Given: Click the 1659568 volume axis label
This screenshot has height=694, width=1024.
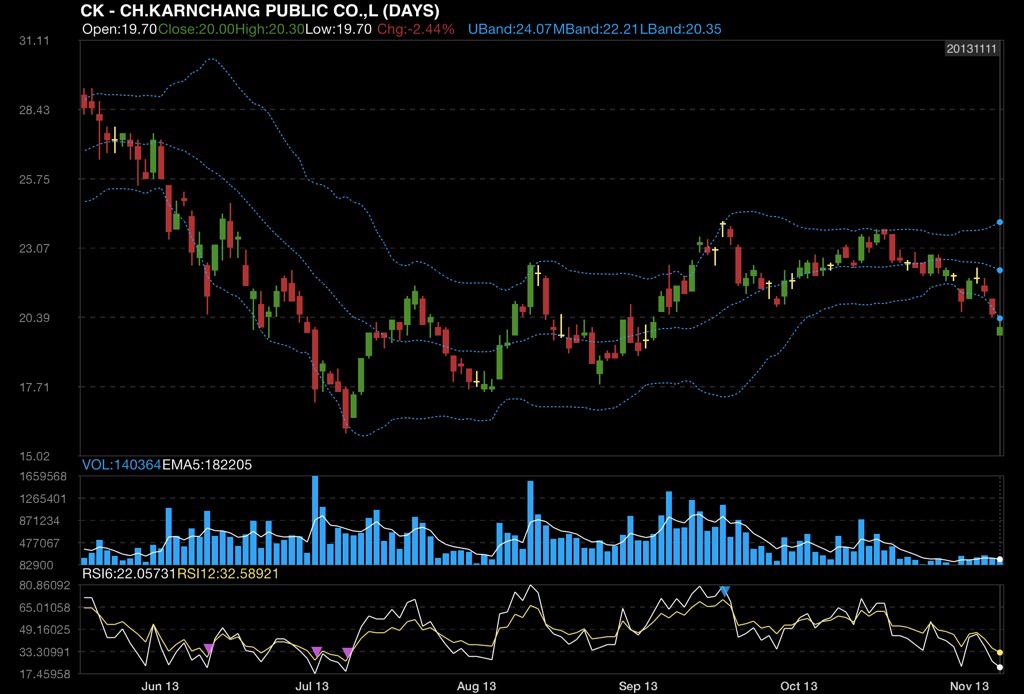Looking at the screenshot, I should pyautogui.click(x=43, y=477).
